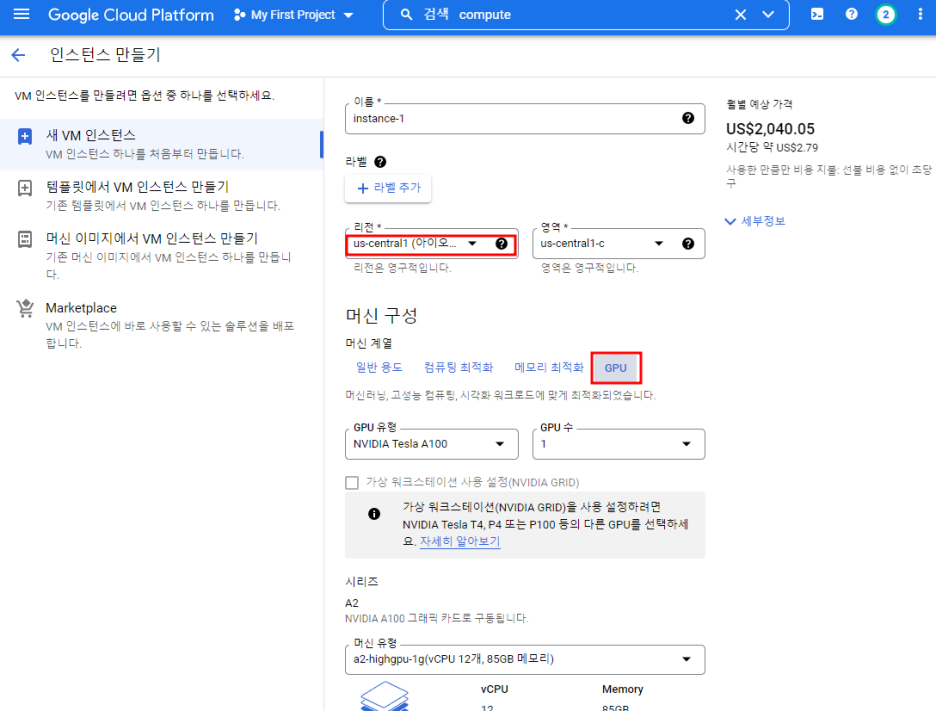This screenshot has height=711, width=936.
Task: Expand search options chevron in search bar
Action: pos(768,15)
